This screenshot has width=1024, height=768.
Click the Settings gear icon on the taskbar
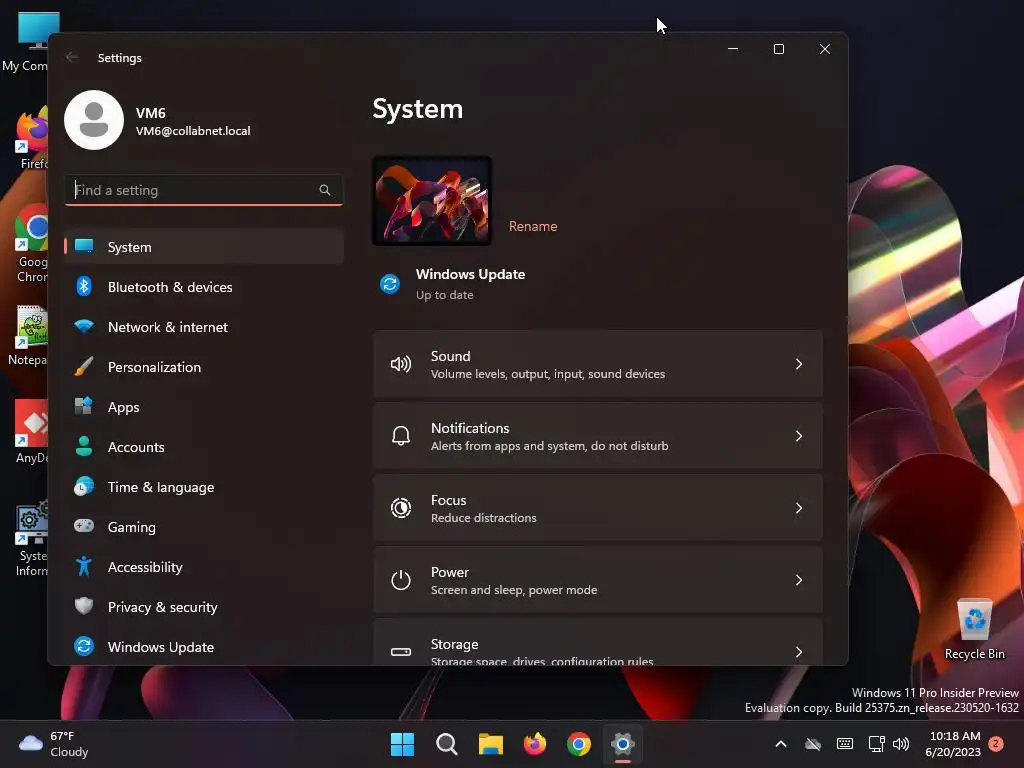623,744
